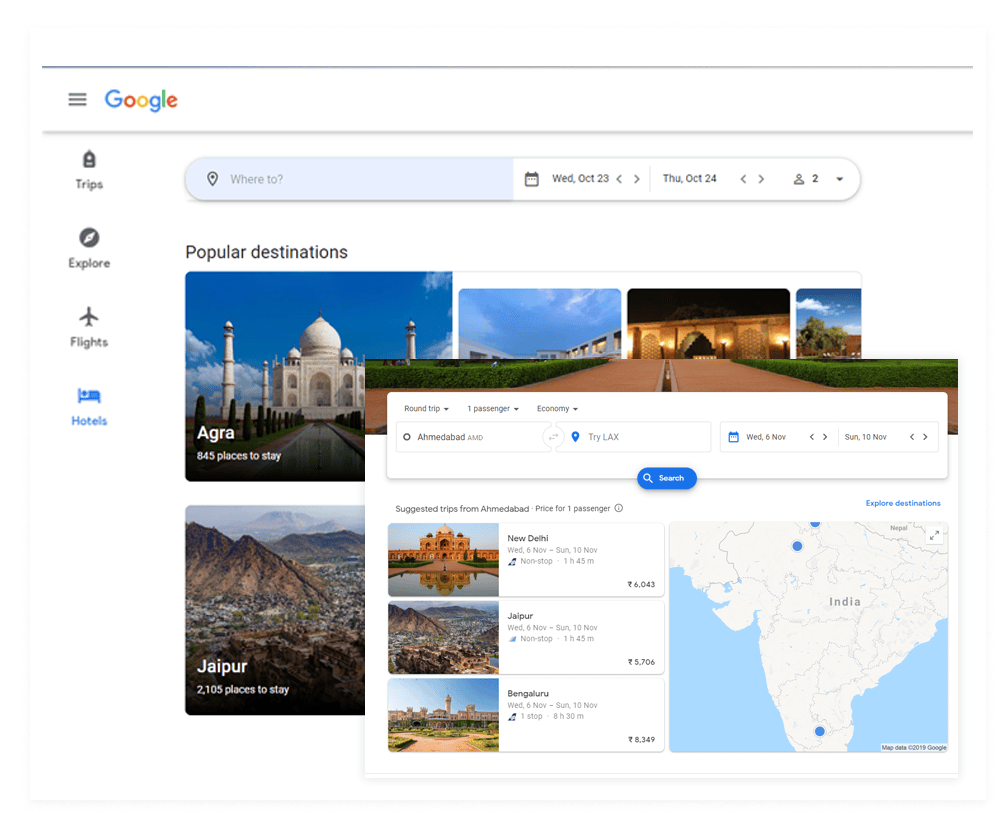
Task: Click the ₹6,043 New Delhi price
Action: [x=641, y=584]
